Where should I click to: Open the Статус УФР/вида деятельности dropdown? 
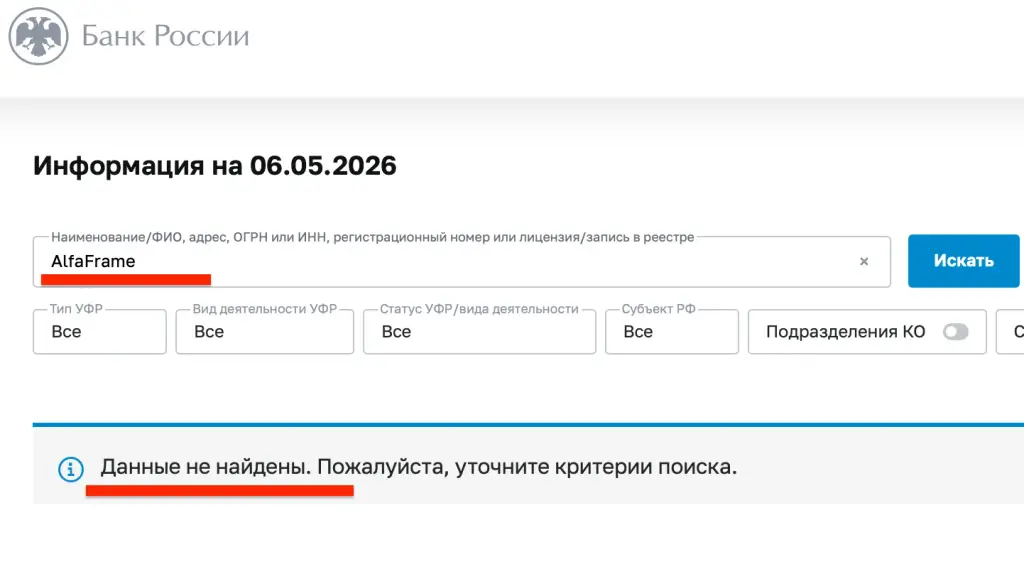(x=479, y=332)
